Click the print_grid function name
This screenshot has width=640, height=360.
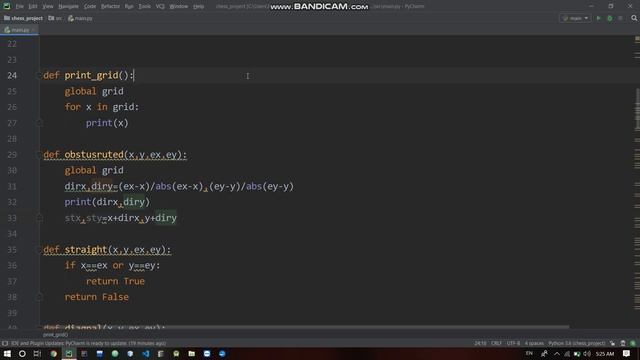click(91, 76)
